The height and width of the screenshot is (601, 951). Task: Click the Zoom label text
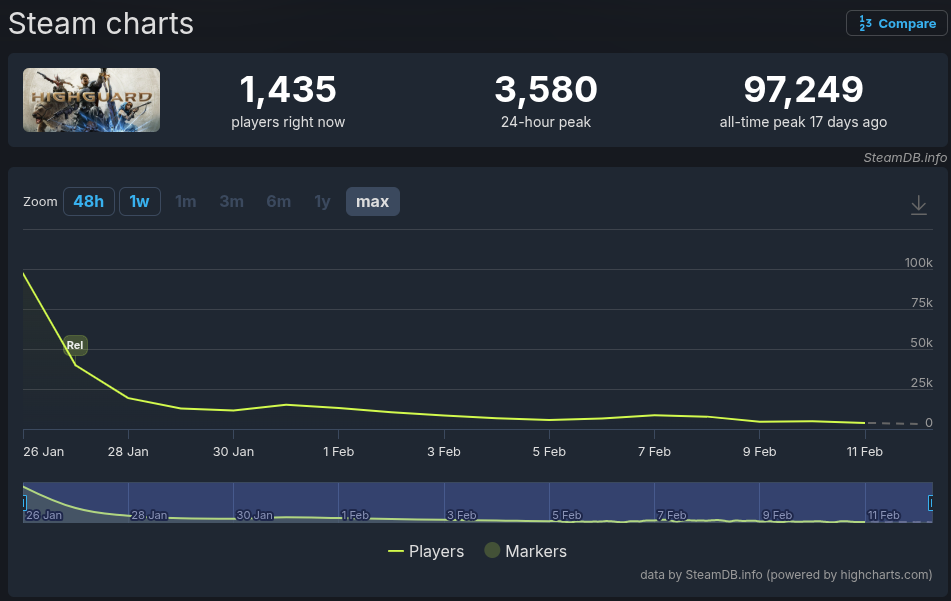[x=40, y=202]
